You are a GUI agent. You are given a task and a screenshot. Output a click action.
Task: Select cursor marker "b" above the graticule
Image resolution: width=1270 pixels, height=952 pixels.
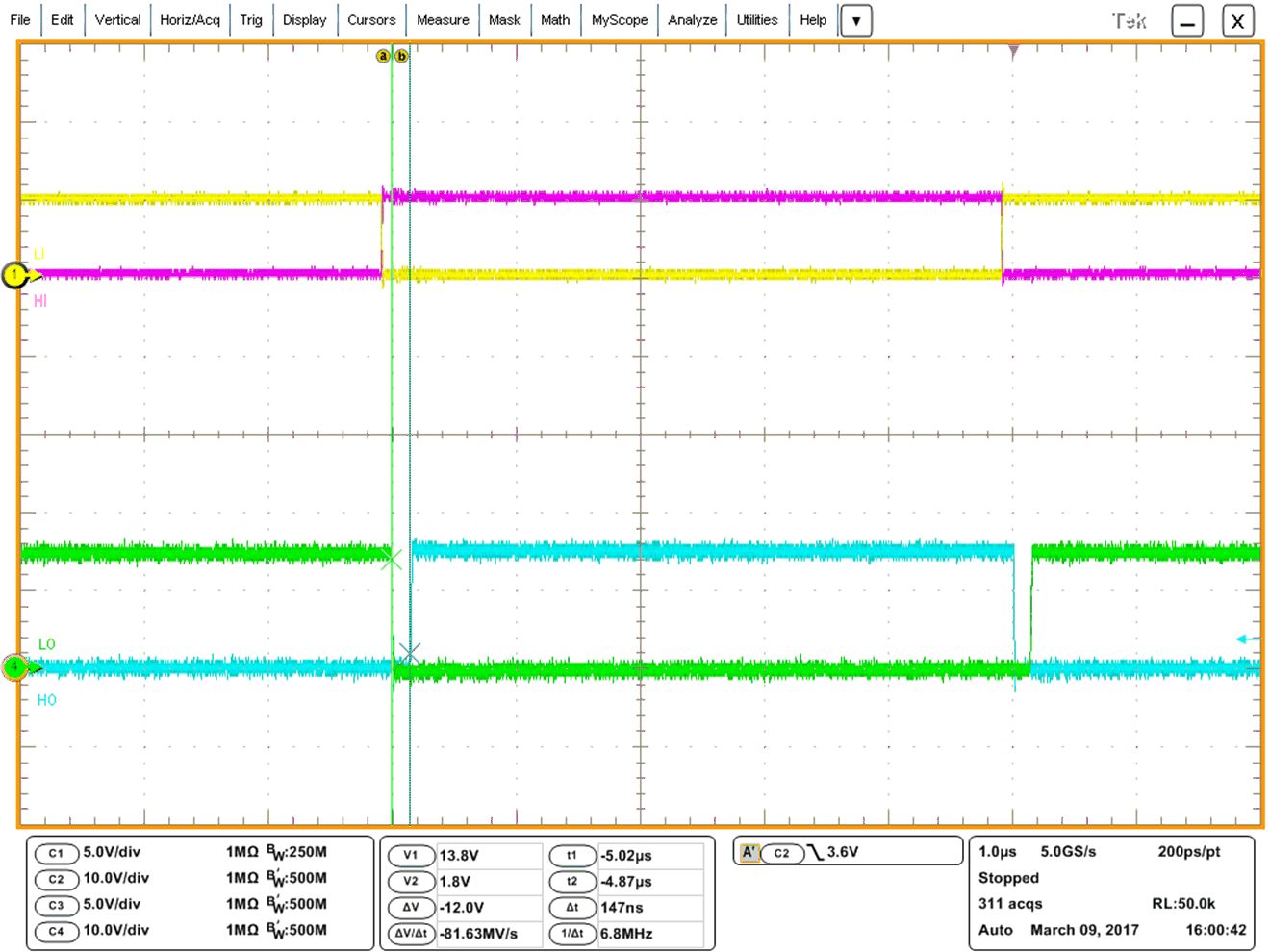(x=401, y=55)
